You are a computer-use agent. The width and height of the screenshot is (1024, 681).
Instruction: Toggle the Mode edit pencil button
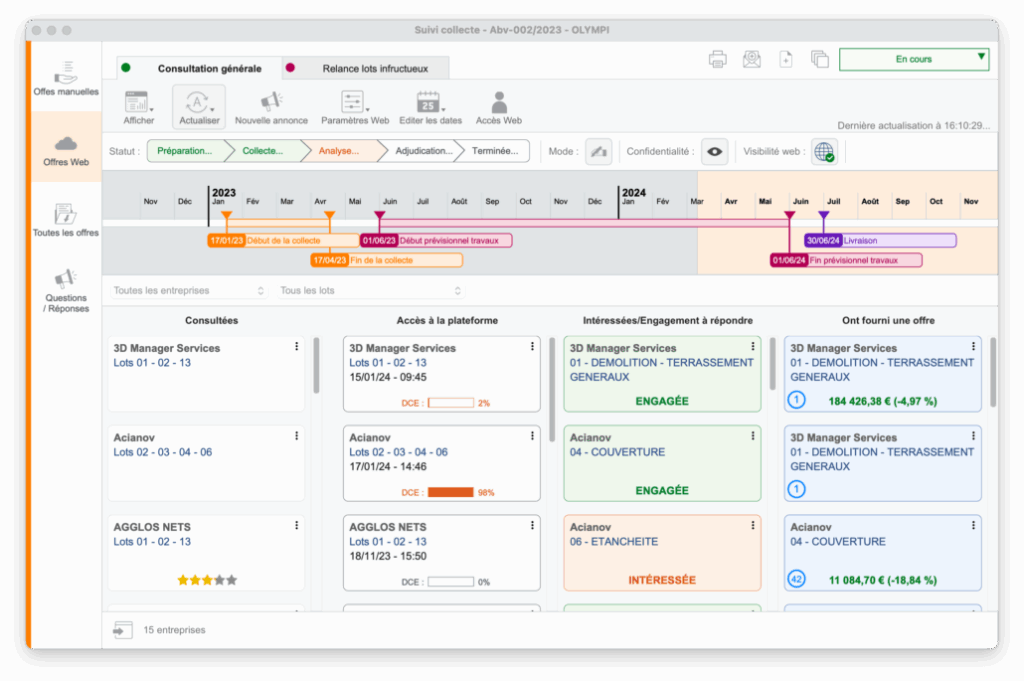pyautogui.click(x=598, y=152)
